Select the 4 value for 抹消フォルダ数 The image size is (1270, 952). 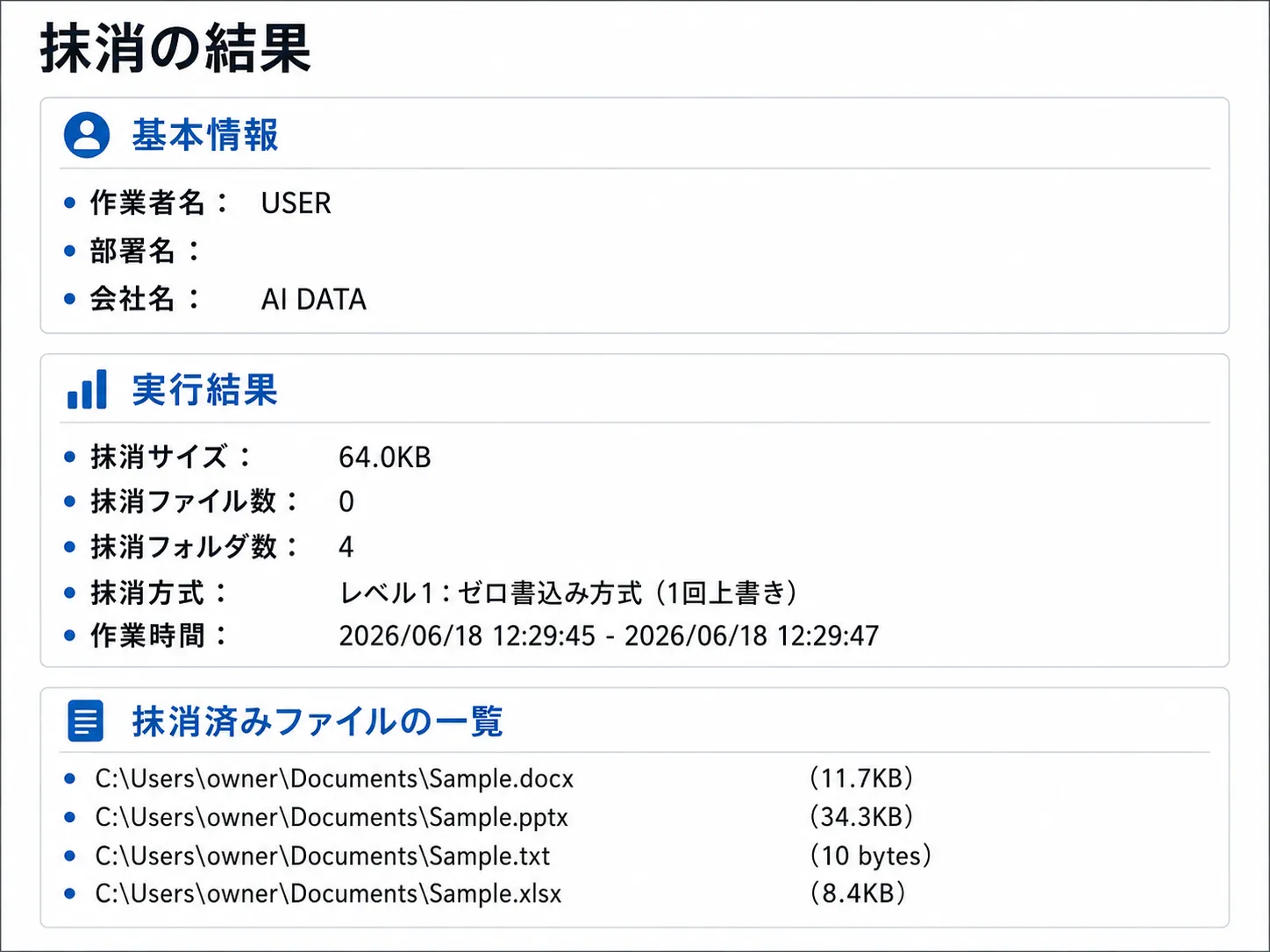(346, 548)
